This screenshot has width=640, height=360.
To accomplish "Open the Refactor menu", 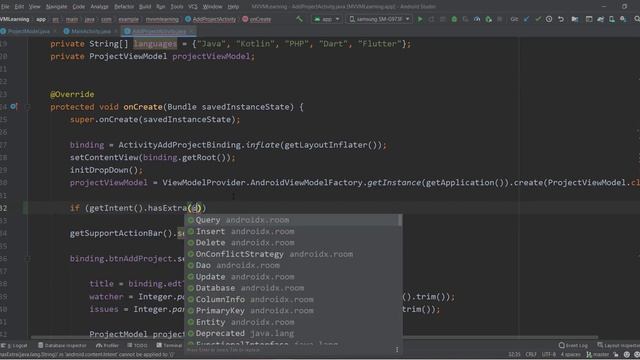I will tap(124, 7).
